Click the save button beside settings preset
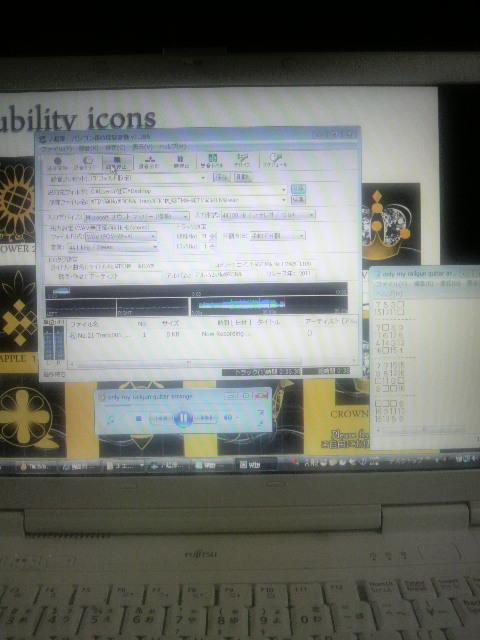The height and width of the screenshot is (640, 480). tap(222, 178)
